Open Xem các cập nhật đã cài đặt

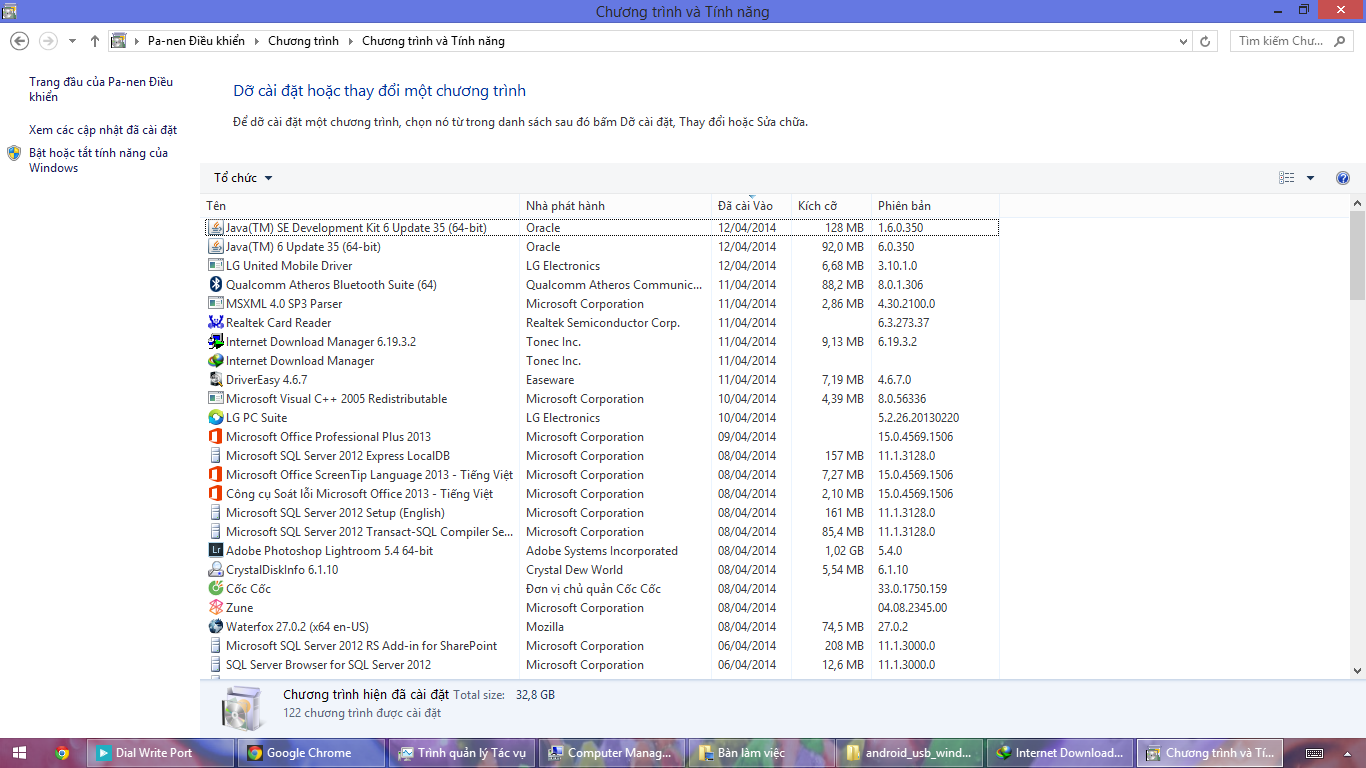tap(103, 130)
